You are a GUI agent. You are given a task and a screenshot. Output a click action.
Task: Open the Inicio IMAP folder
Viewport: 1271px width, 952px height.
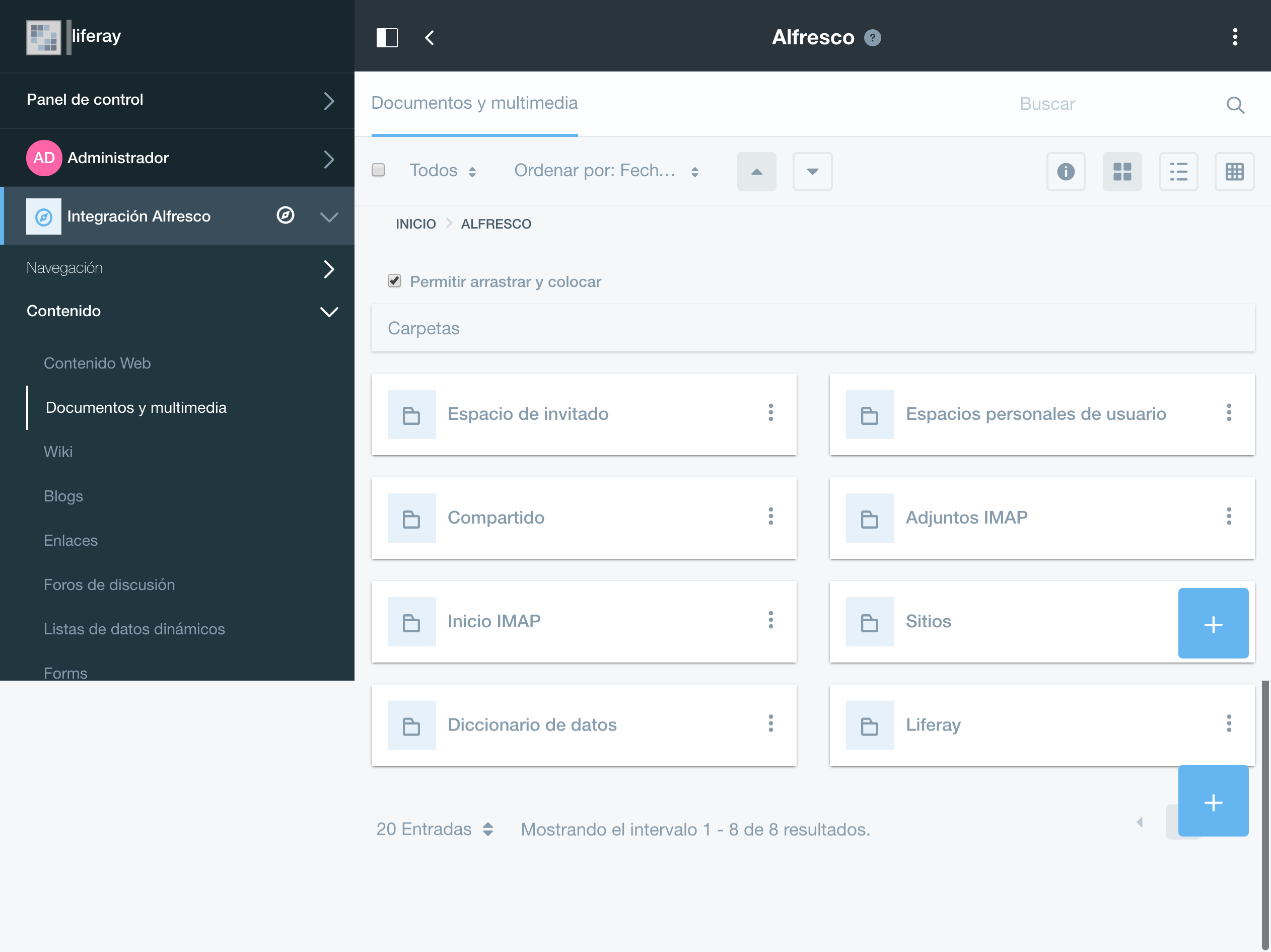[493, 622]
